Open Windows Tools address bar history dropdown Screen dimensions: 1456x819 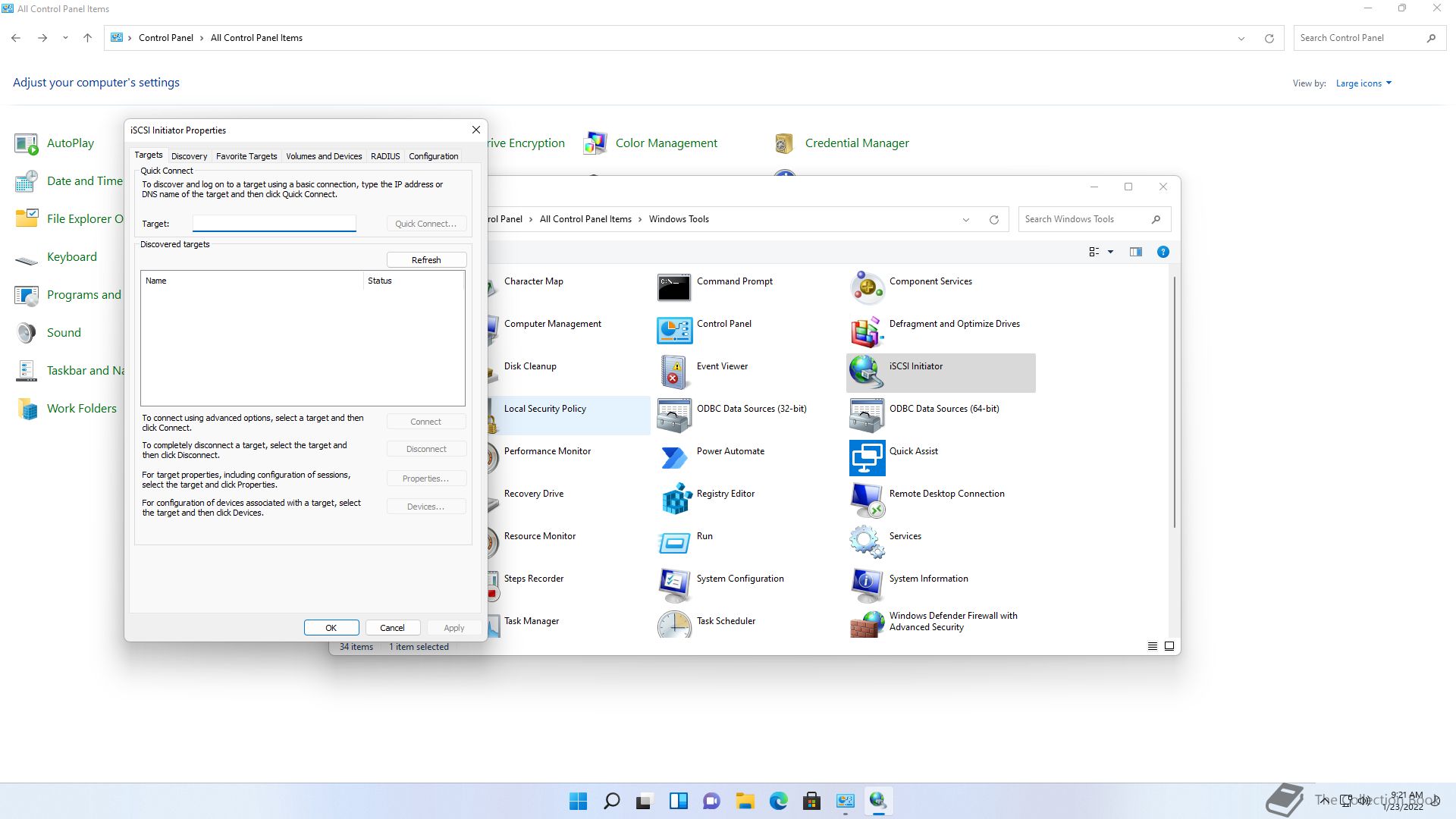[x=966, y=219]
